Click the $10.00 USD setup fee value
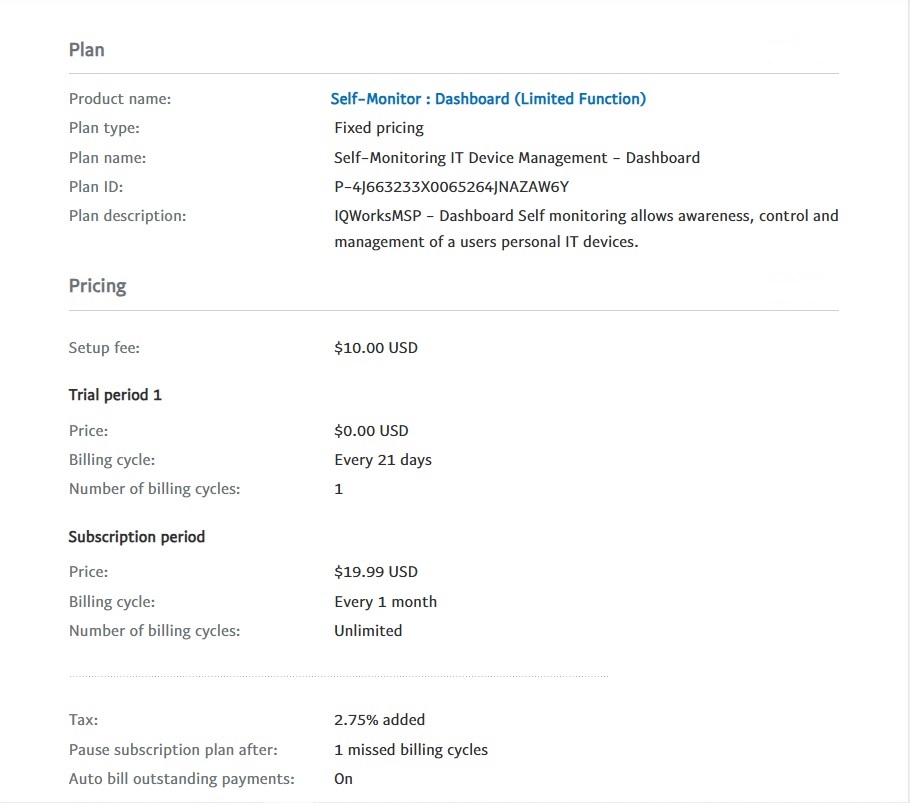 376,348
